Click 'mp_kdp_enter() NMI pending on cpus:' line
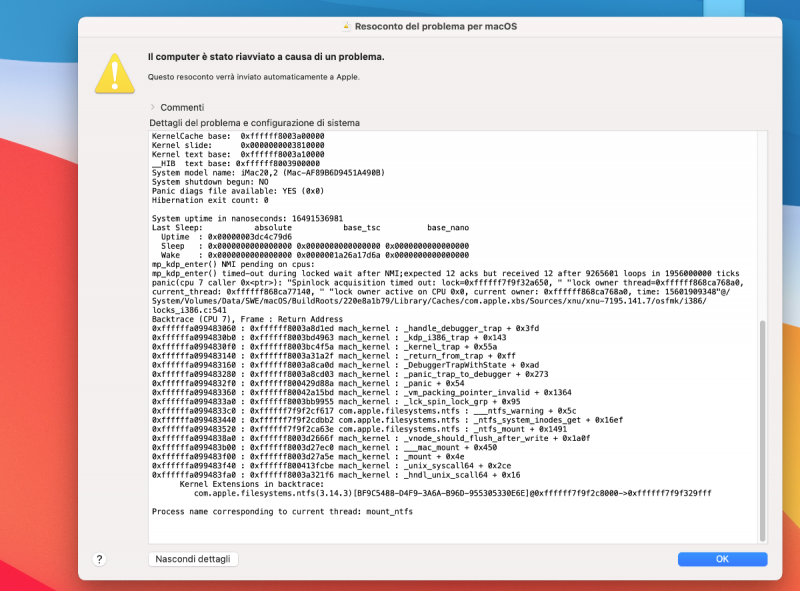Viewport: 800px width, 591px height. pos(233,264)
